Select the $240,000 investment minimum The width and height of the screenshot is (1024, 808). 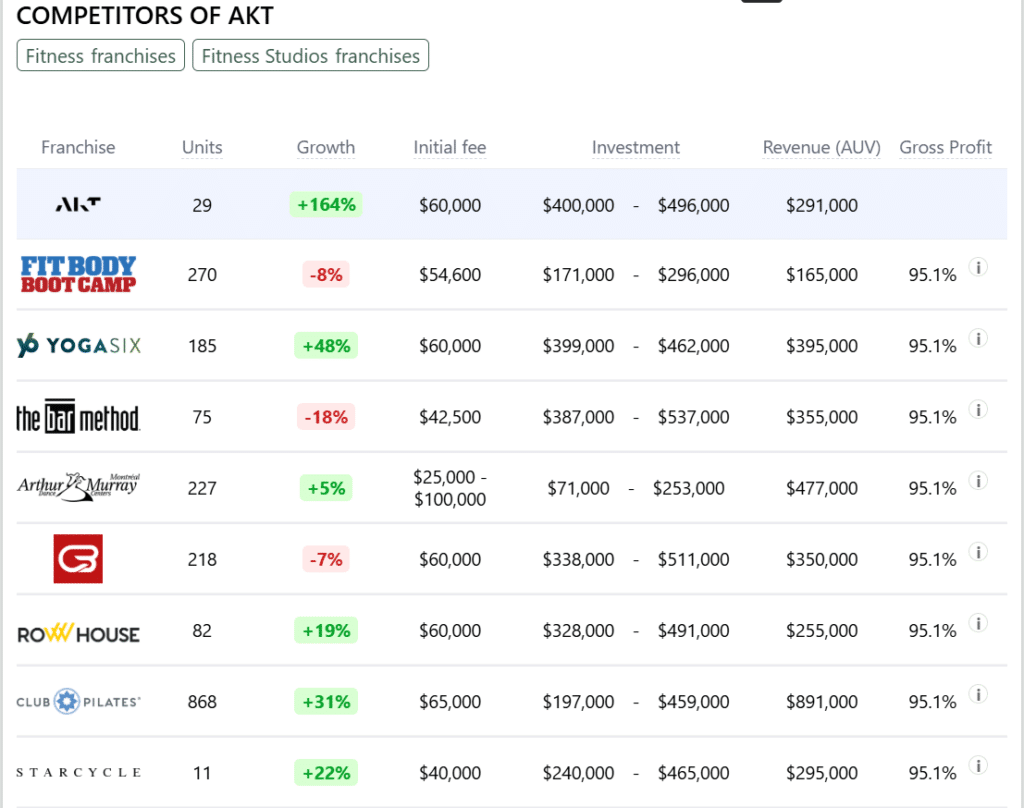pos(578,773)
